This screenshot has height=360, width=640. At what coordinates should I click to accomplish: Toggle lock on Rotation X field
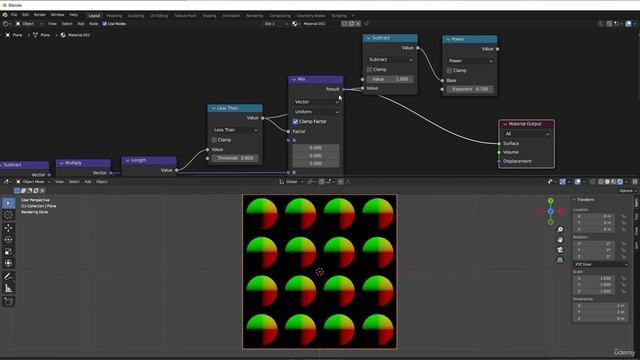623,244
